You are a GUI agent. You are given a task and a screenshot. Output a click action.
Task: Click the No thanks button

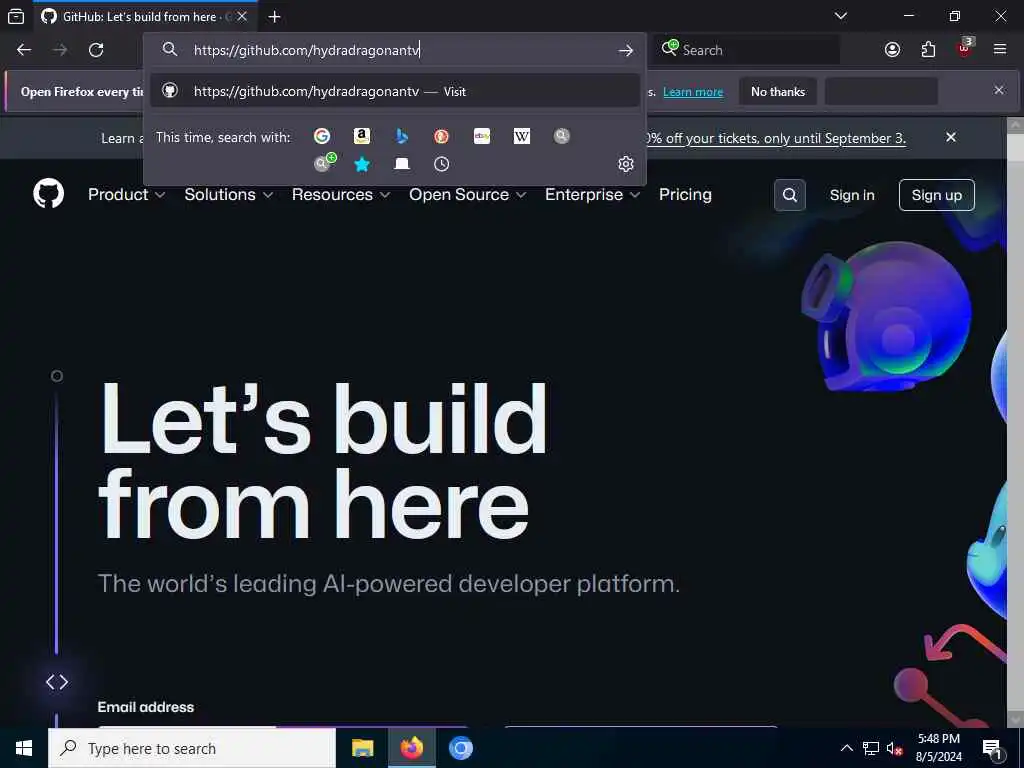click(778, 91)
